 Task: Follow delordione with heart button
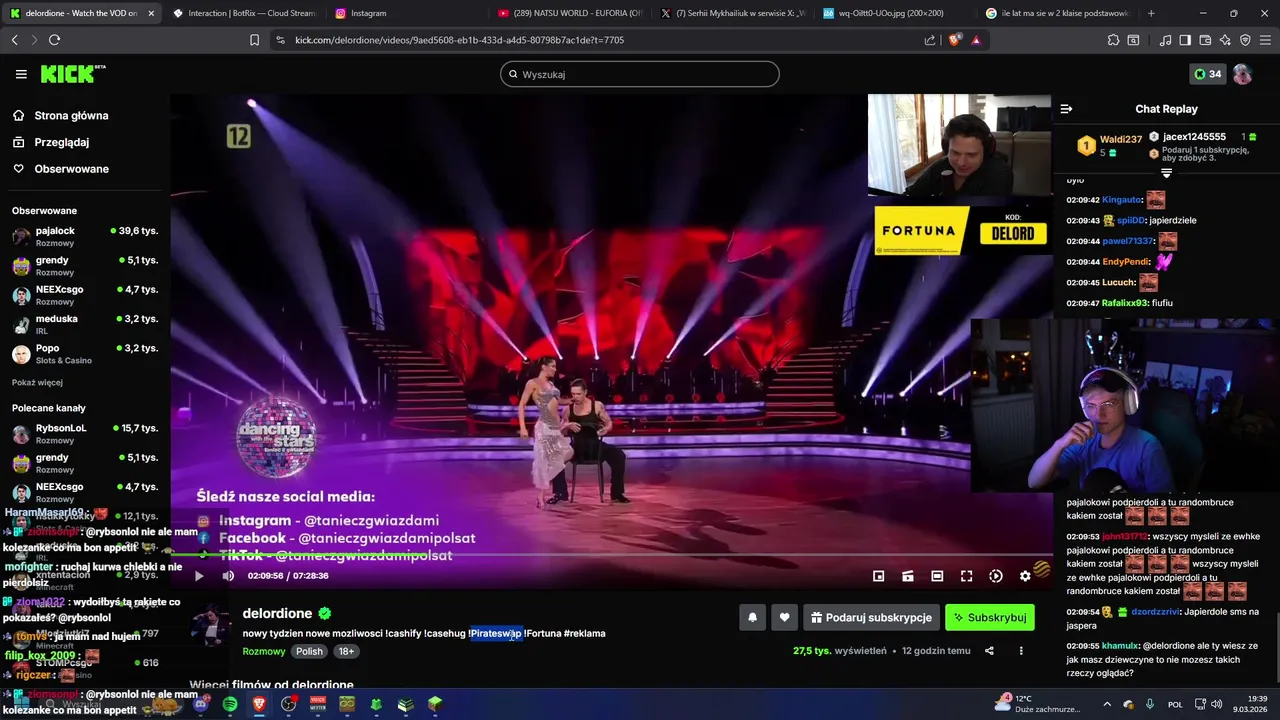pyautogui.click(x=784, y=618)
